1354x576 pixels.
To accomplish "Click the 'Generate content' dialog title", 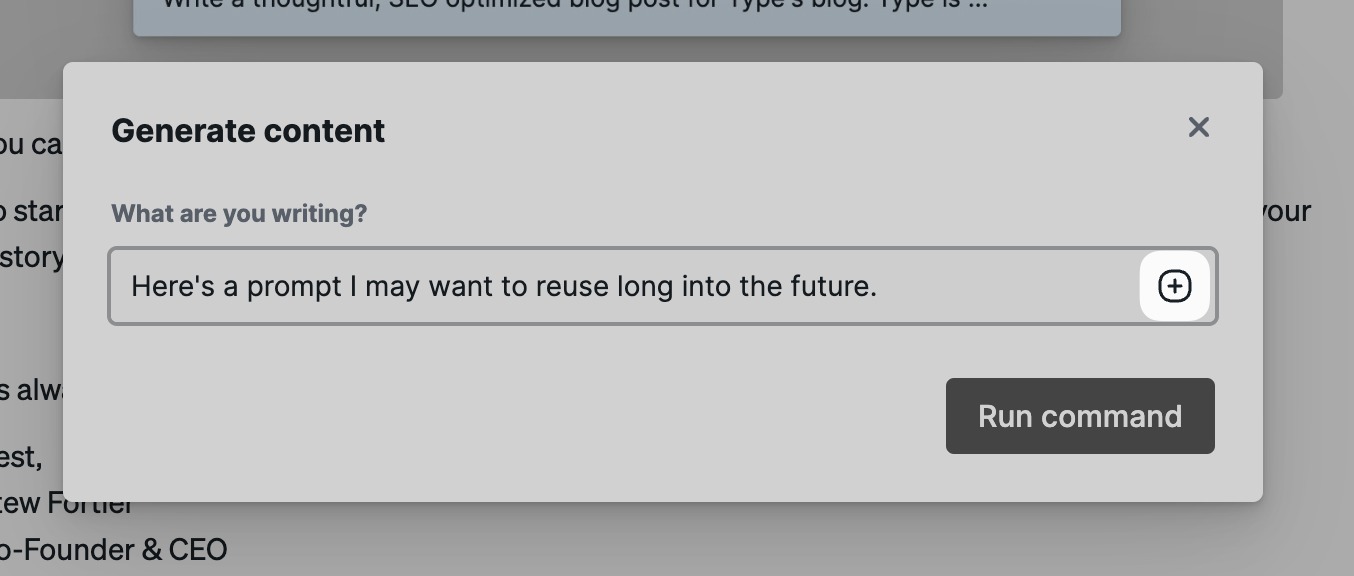I will tap(248, 130).
